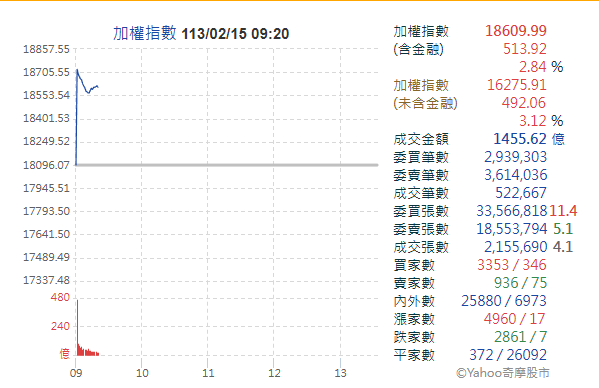Click the 委買張數 label
This screenshot has height=388, width=599.
pos(421,211)
